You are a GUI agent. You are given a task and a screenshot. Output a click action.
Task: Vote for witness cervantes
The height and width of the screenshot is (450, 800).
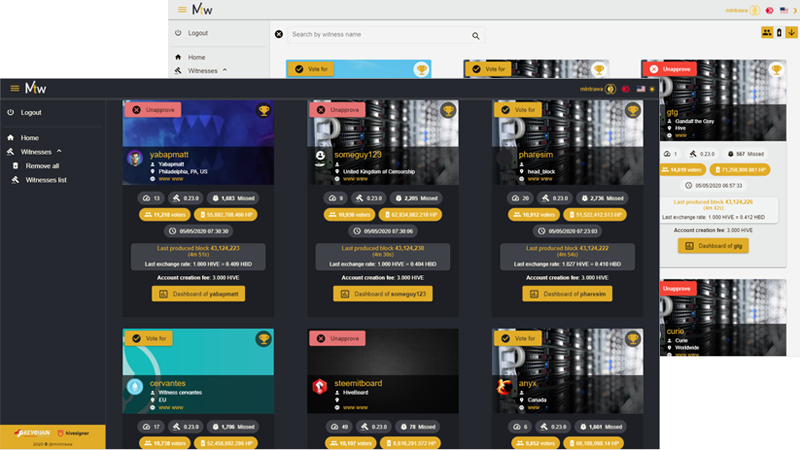pyautogui.click(x=149, y=338)
